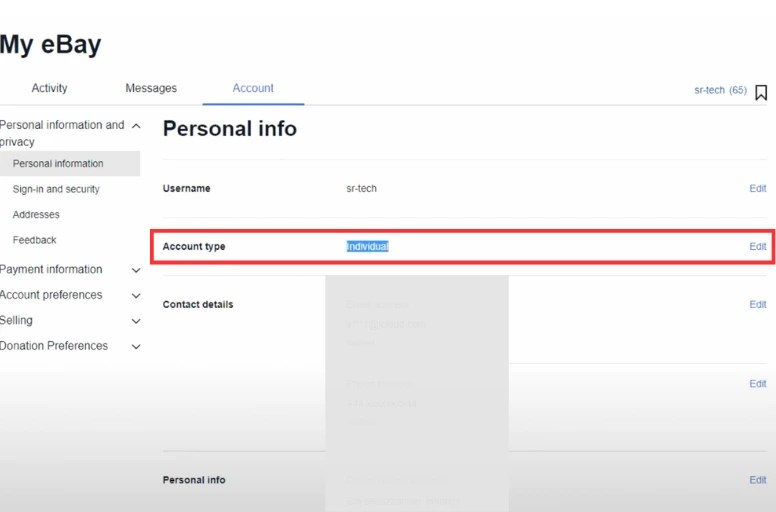Expand the Account preferences section

point(136,295)
